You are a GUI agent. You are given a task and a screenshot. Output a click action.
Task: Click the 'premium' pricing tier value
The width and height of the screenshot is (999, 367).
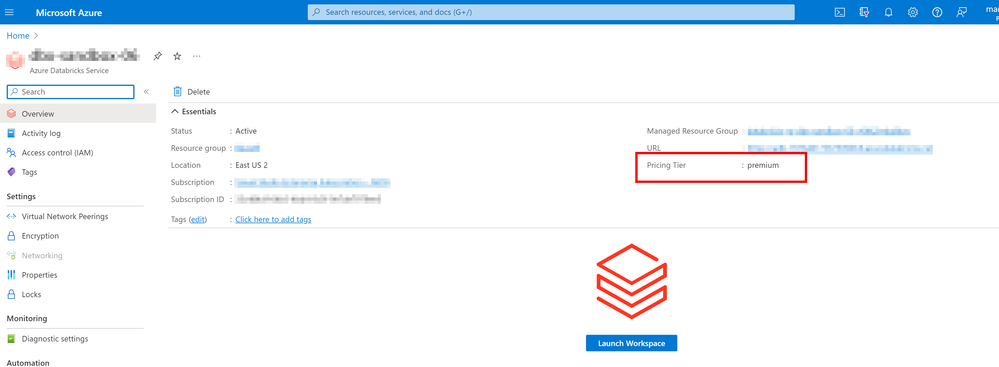pos(763,166)
